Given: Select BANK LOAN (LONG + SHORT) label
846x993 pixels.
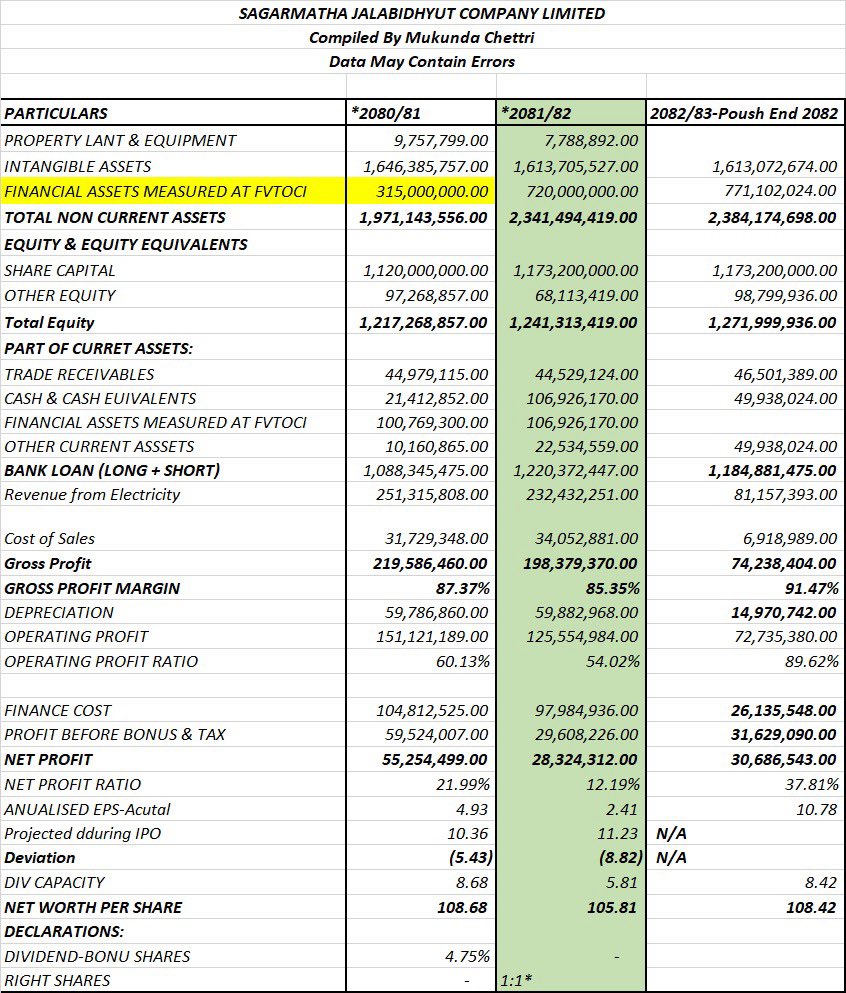Looking at the screenshot, I should [x=112, y=471].
